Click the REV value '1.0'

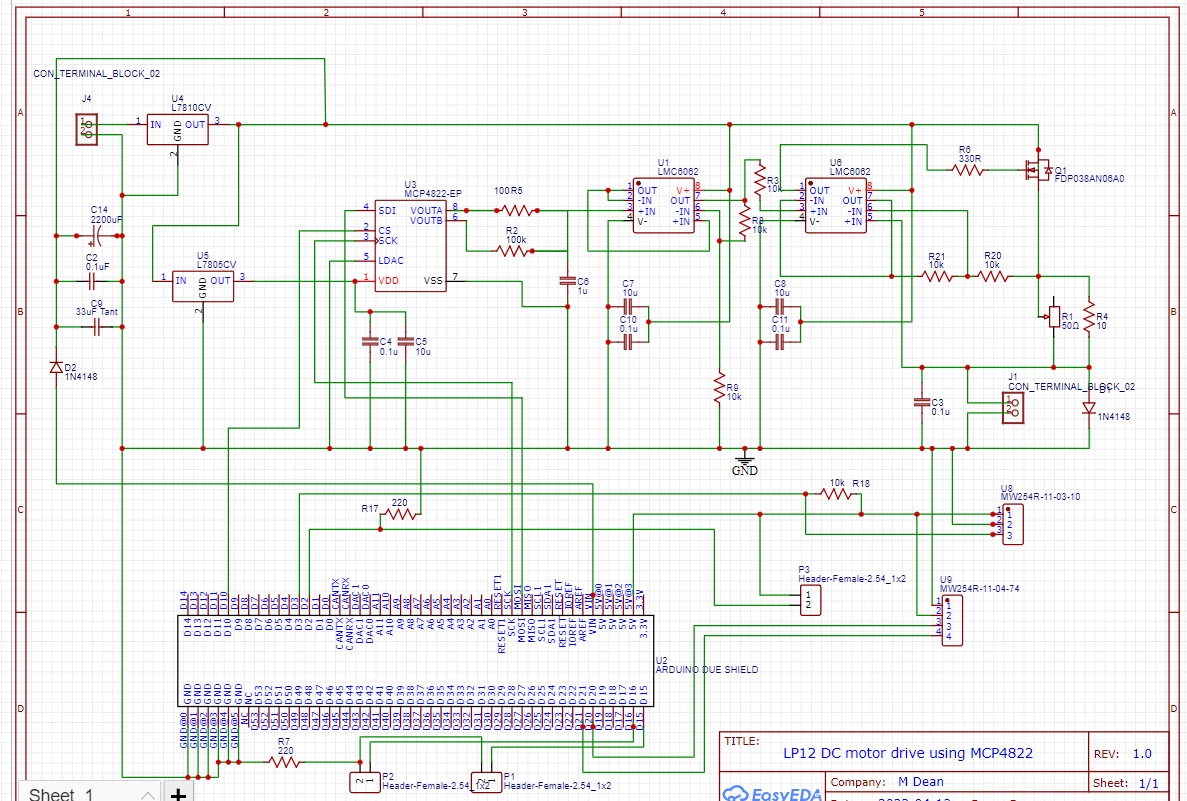point(1142,754)
